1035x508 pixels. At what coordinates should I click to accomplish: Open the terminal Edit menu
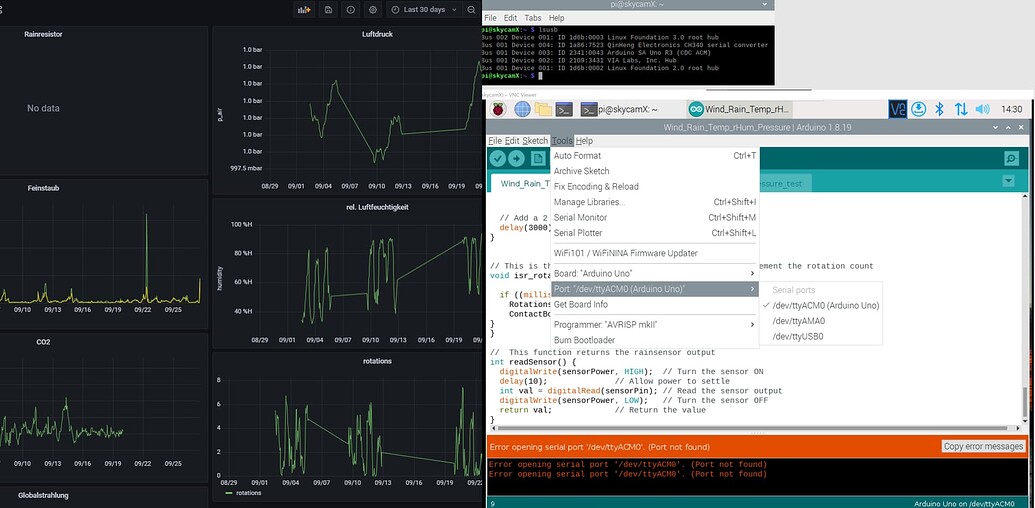pyautogui.click(x=510, y=18)
